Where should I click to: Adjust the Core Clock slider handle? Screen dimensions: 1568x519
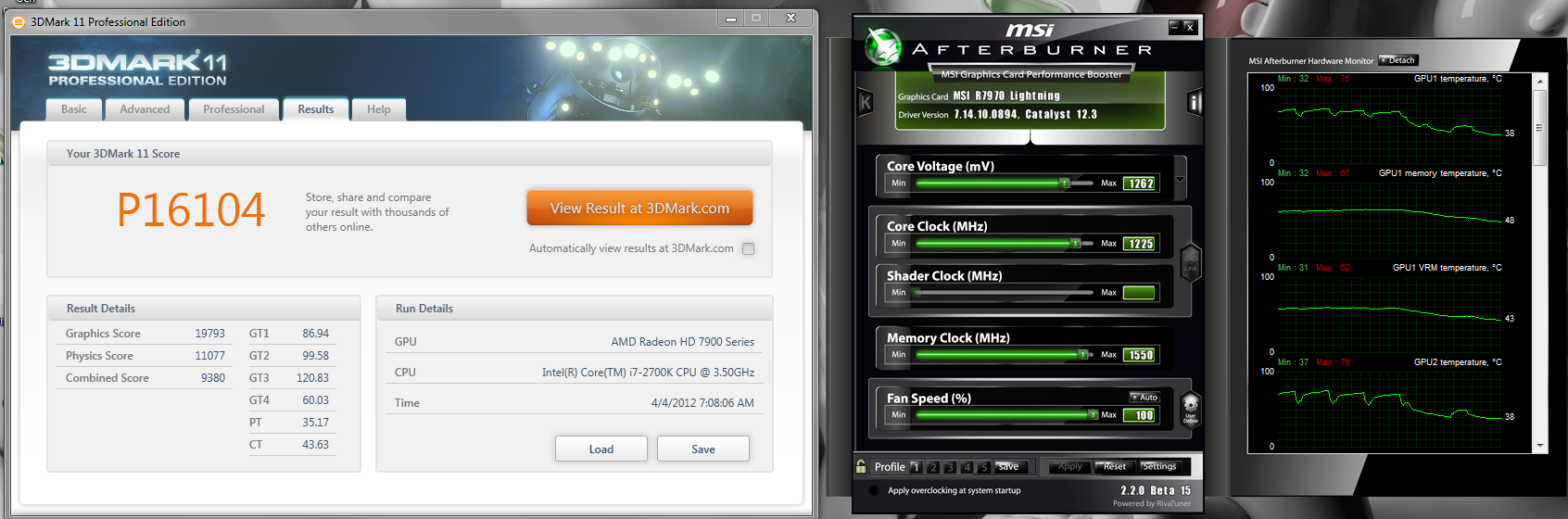click(x=1076, y=244)
